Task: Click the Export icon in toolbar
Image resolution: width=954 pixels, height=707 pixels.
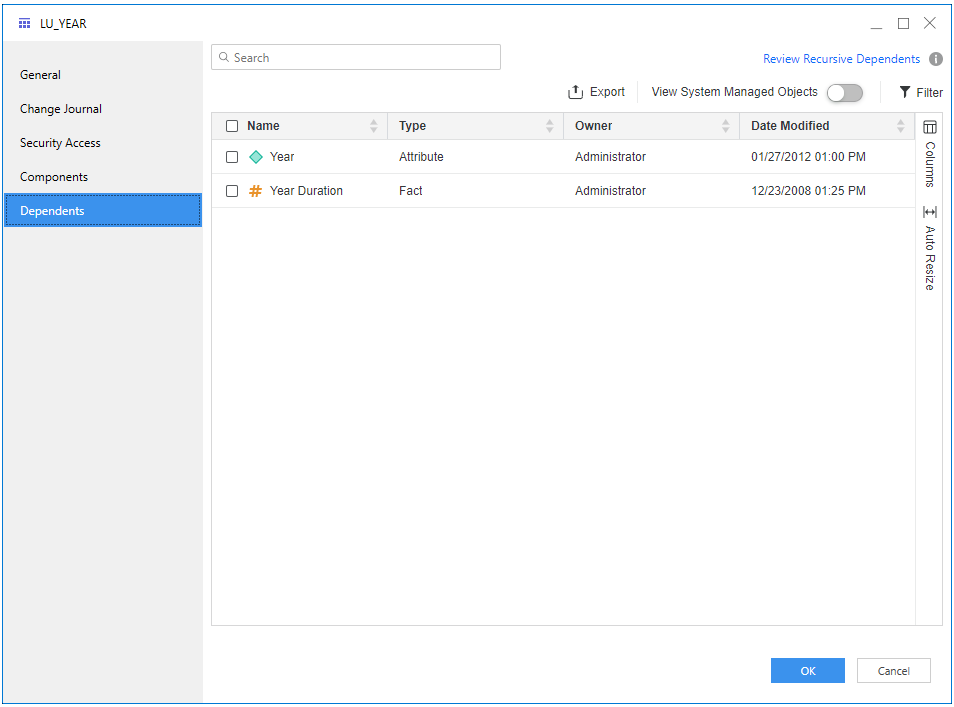Action: pyautogui.click(x=576, y=92)
